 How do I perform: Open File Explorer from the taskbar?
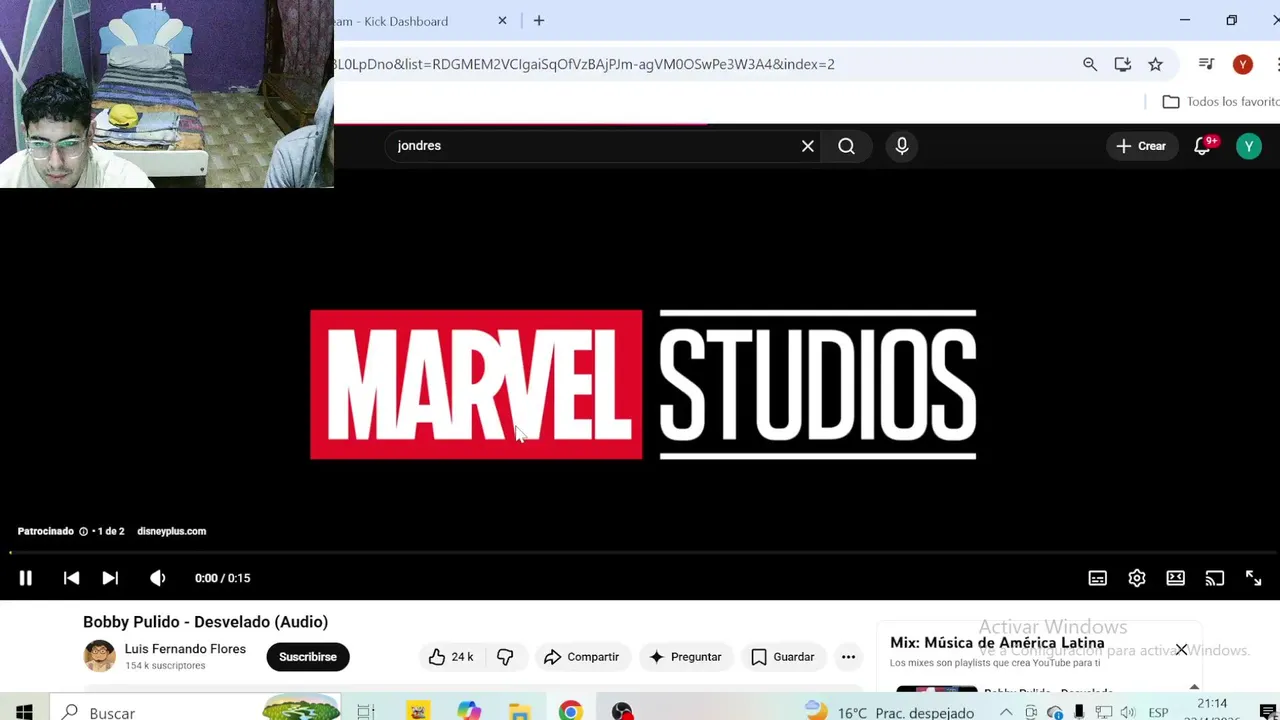pyautogui.click(x=519, y=712)
